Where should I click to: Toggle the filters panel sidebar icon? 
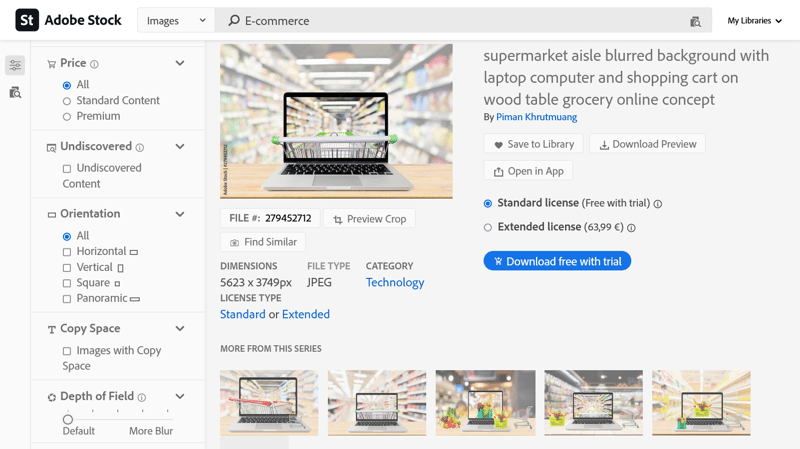pyautogui.click(x=15, y=65)
